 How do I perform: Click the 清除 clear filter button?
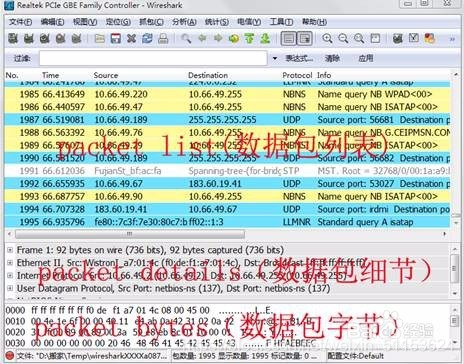click(332, 58)
